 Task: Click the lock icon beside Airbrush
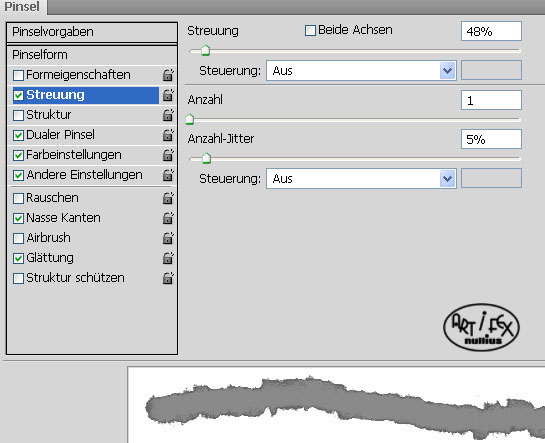pyautogui.click(x=168, y=238)
